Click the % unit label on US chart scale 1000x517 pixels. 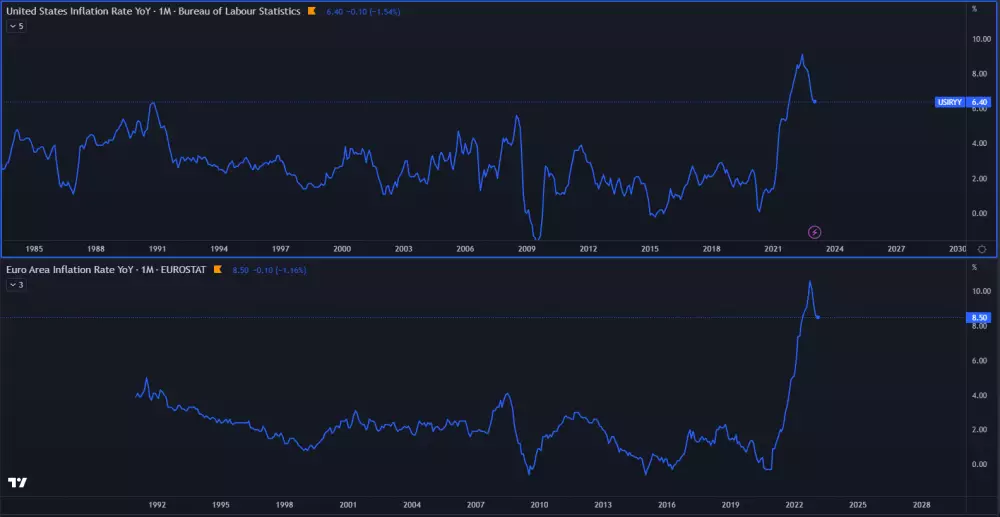coord(974,9)
